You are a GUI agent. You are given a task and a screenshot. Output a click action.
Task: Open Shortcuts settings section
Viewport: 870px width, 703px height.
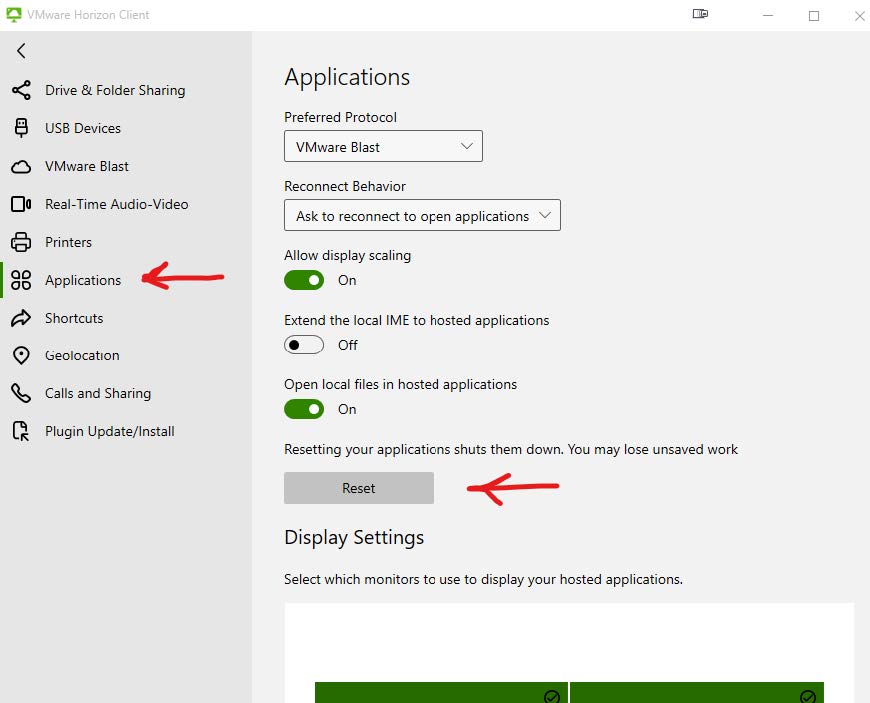pos(126,318)
